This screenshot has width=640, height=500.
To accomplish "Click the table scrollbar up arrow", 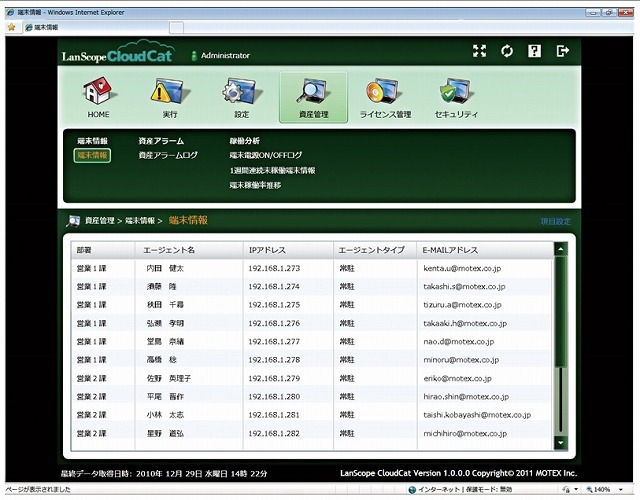I will pyautogui.click(x=561, y=249).
